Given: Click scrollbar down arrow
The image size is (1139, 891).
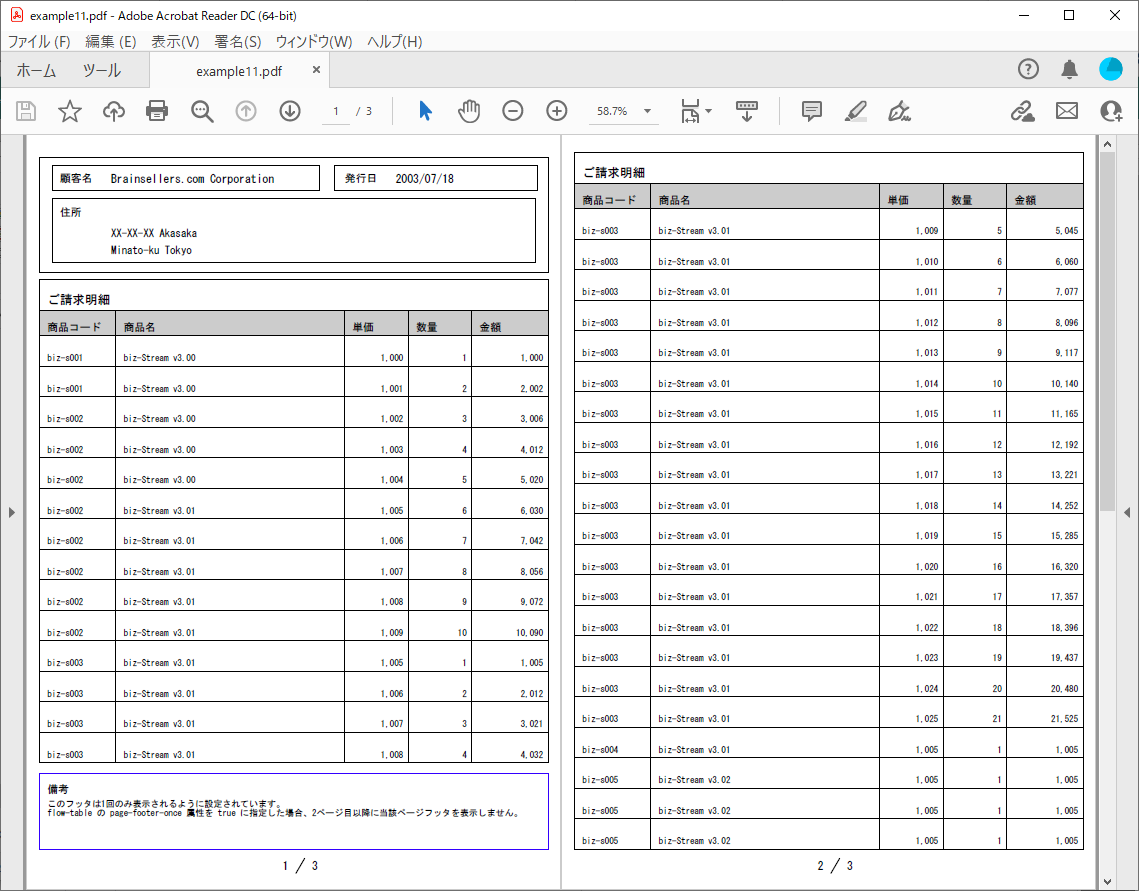Looking at the screenshot, I should tap(1107, 882).
